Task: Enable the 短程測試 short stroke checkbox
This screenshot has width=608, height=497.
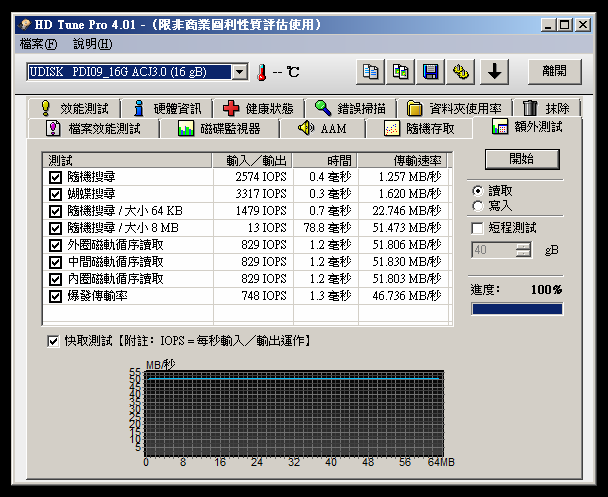Action: click(x=477, y=228)
